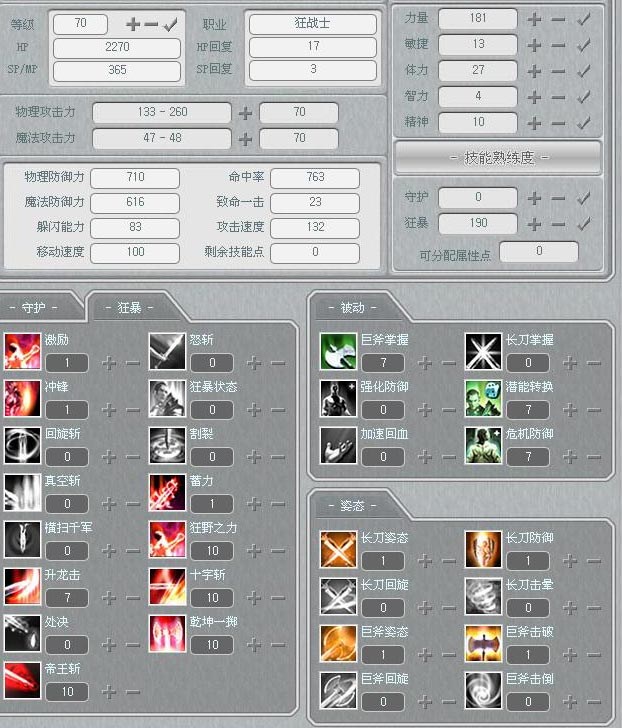
Task: Increase 体力 with its plus button
Action: [x=534, y=71]
